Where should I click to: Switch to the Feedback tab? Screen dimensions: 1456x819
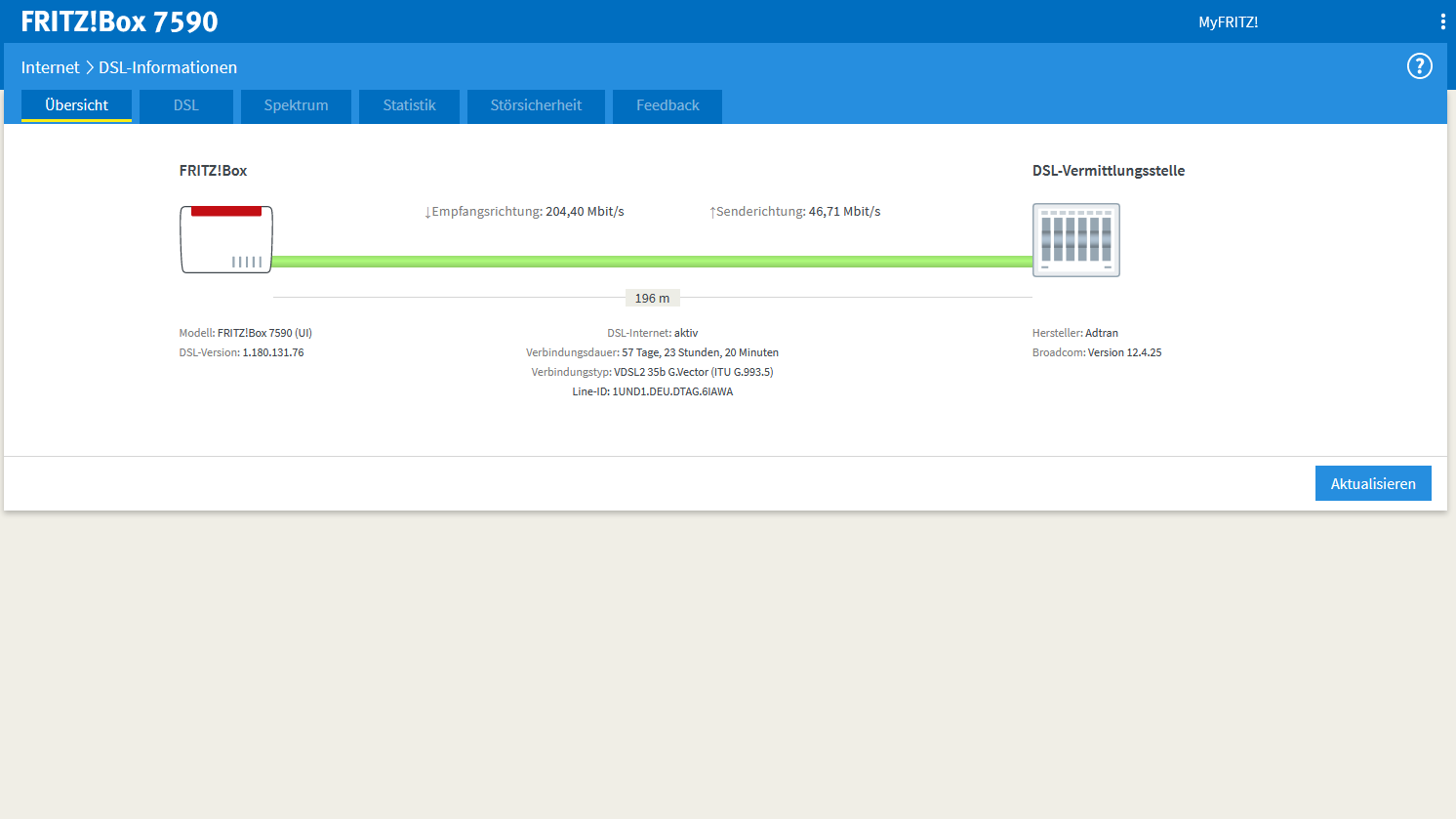coord(667,105)
